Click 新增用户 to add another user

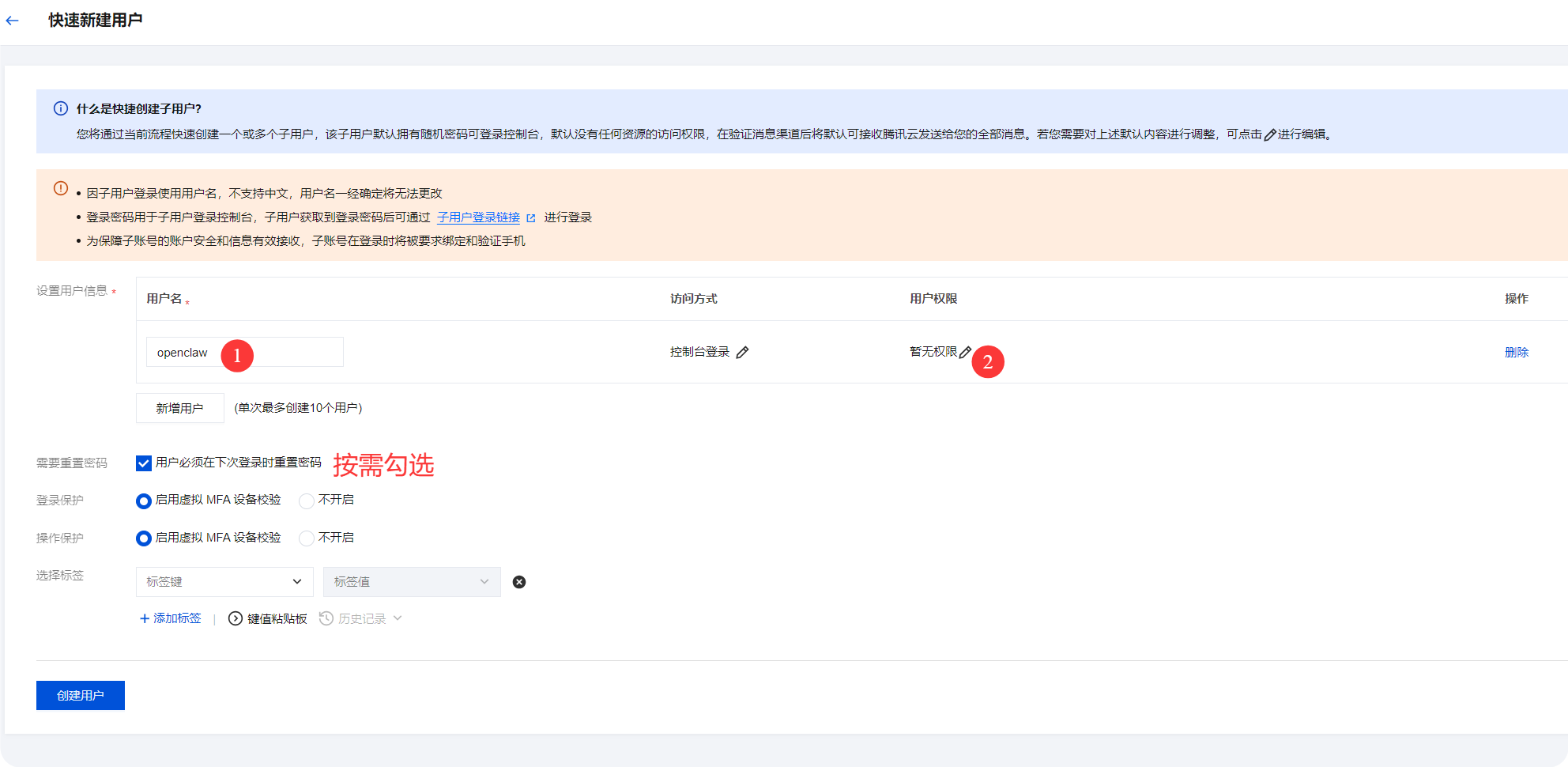(x=179, y=408)
